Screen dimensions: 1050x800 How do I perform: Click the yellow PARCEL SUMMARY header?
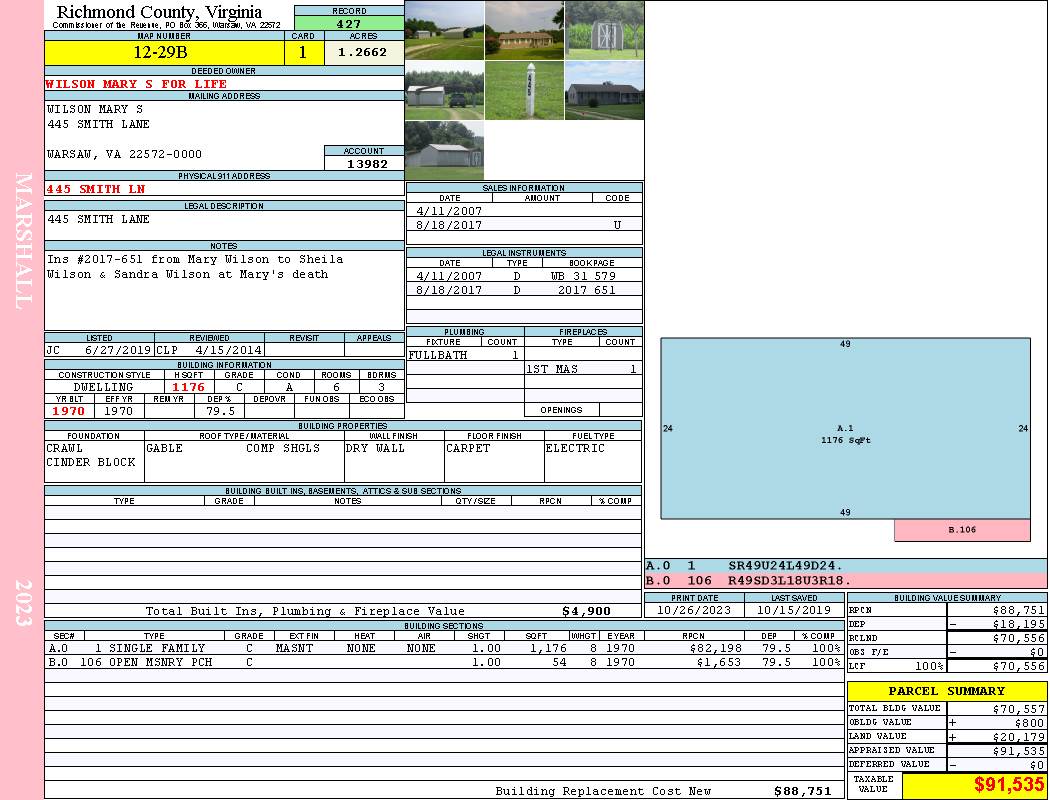[x=946, y=691]
